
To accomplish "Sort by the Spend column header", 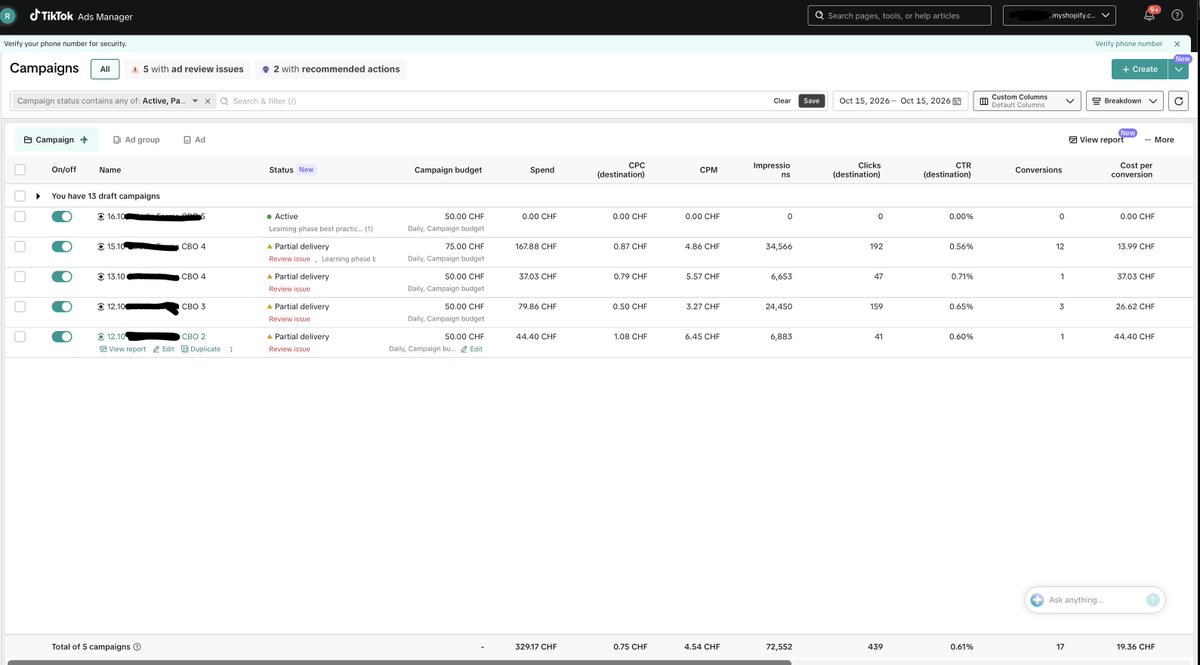I will tap(542, 170).
